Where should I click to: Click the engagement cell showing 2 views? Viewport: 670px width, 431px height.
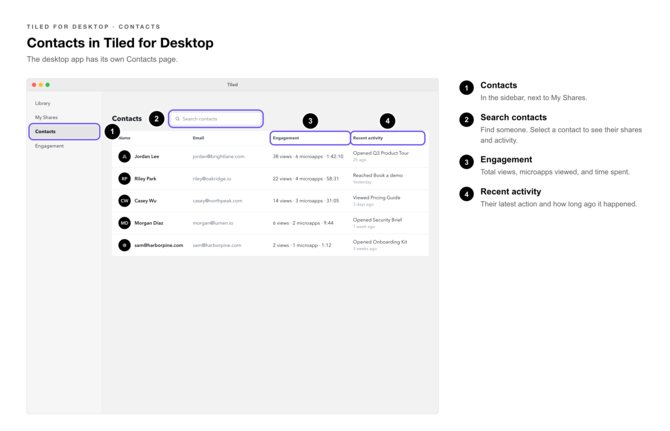point(302,245)
